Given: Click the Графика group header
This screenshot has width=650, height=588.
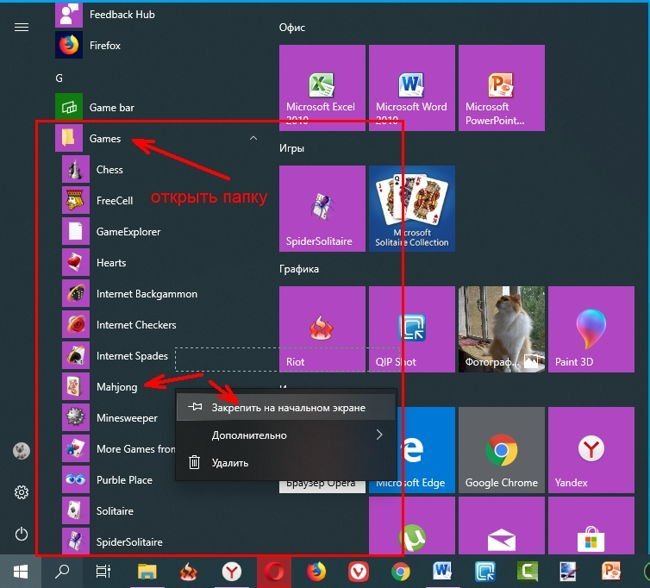Looking at the screenshot, I should pos(299,269).
